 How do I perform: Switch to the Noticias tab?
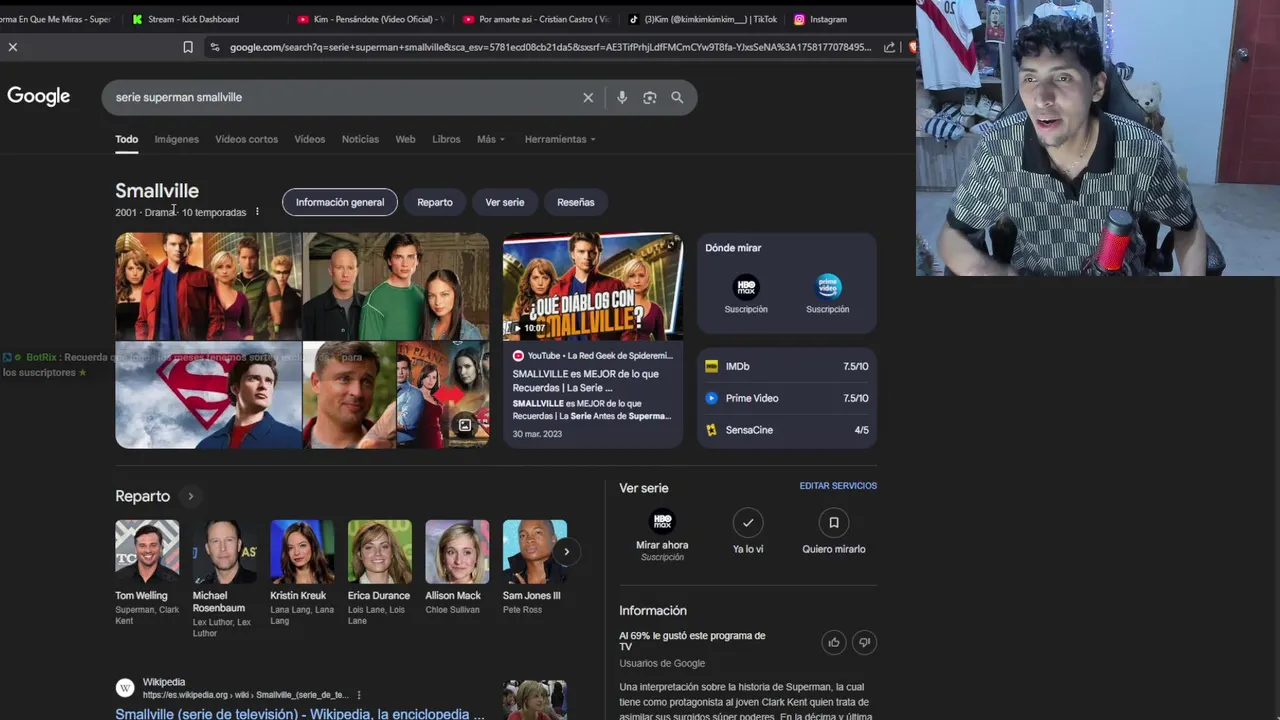[x=360, y=139]
